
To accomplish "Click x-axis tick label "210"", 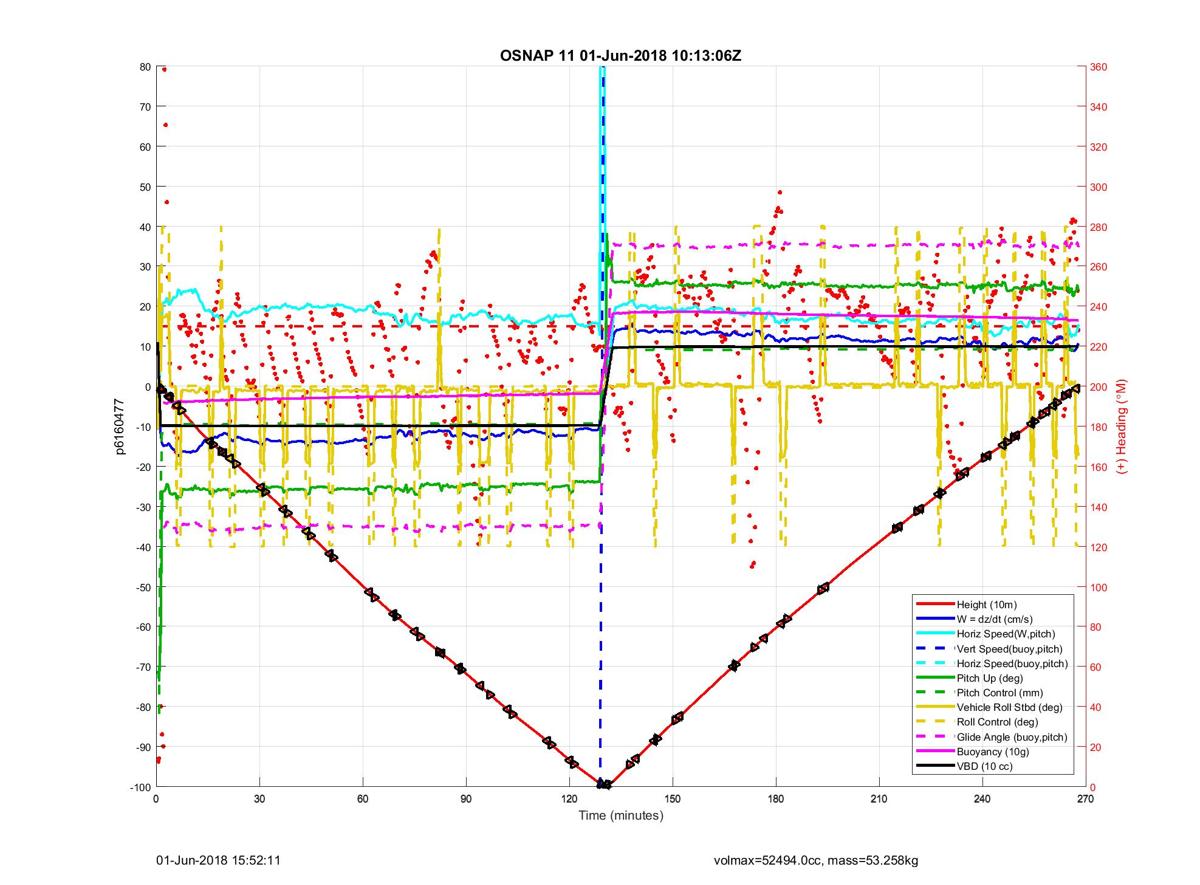I will coord(879,798).
